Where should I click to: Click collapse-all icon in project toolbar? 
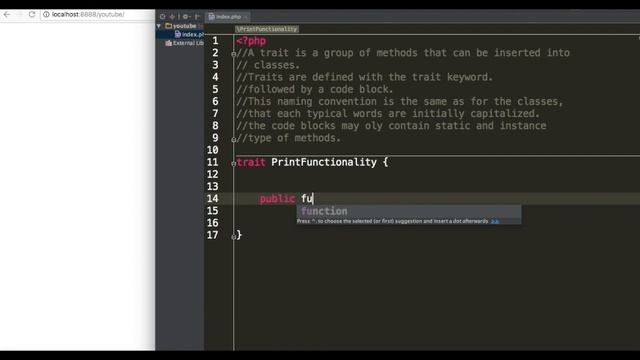tap(172, 17)
